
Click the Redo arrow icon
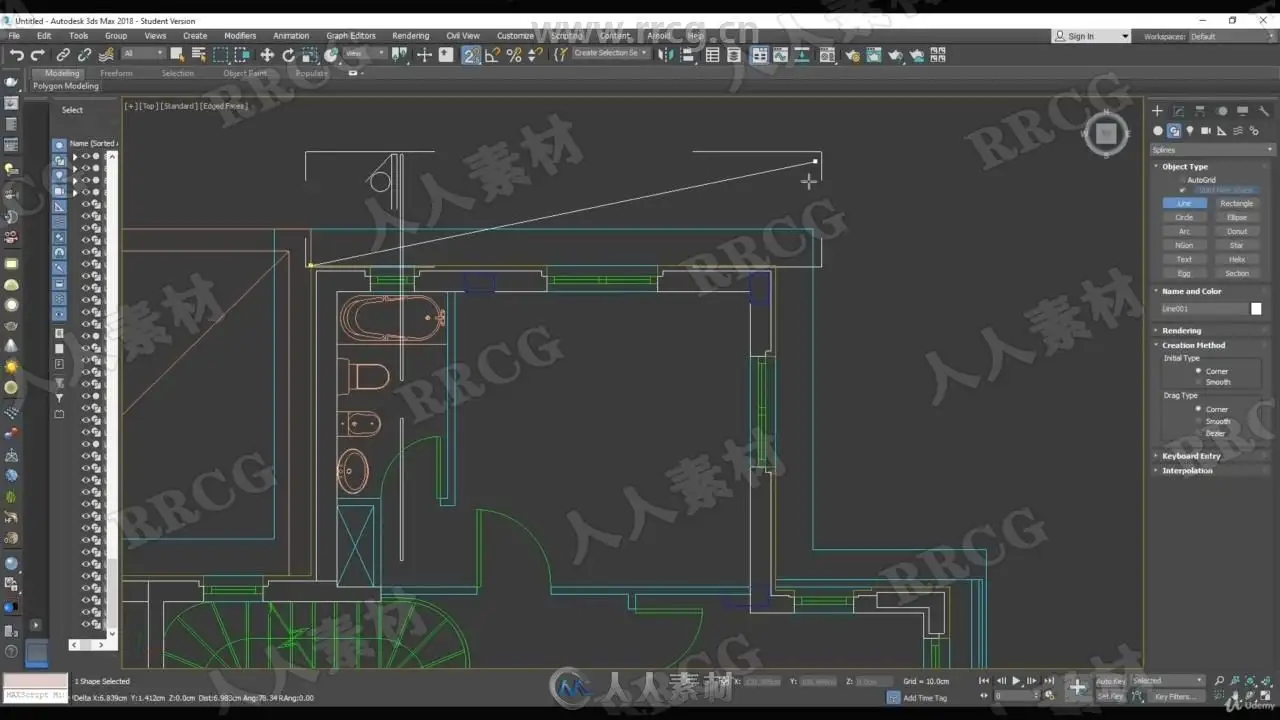38,55
